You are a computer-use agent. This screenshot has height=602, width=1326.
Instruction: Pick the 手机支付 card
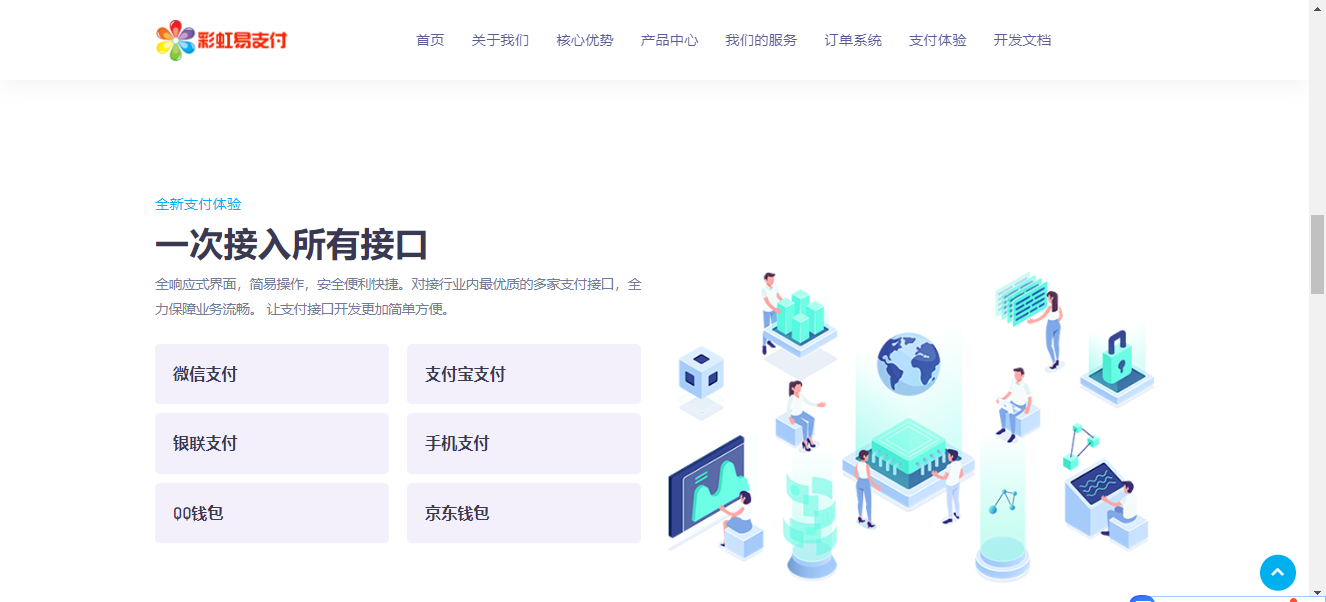click(524, 443)
